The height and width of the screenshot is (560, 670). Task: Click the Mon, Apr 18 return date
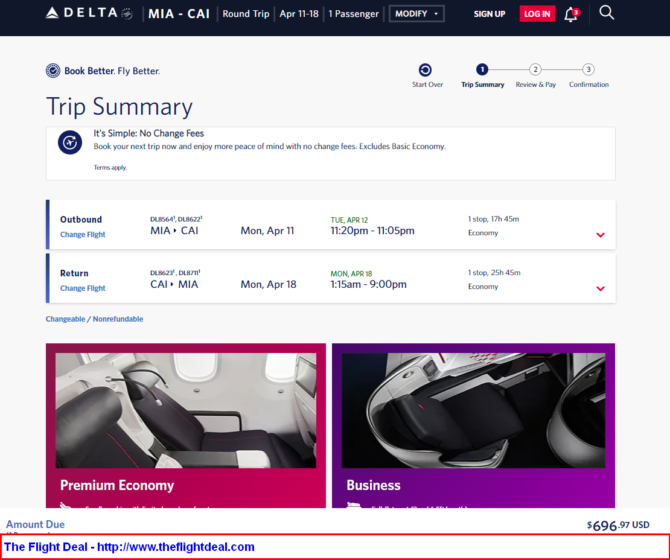click(x=268, y=284)
